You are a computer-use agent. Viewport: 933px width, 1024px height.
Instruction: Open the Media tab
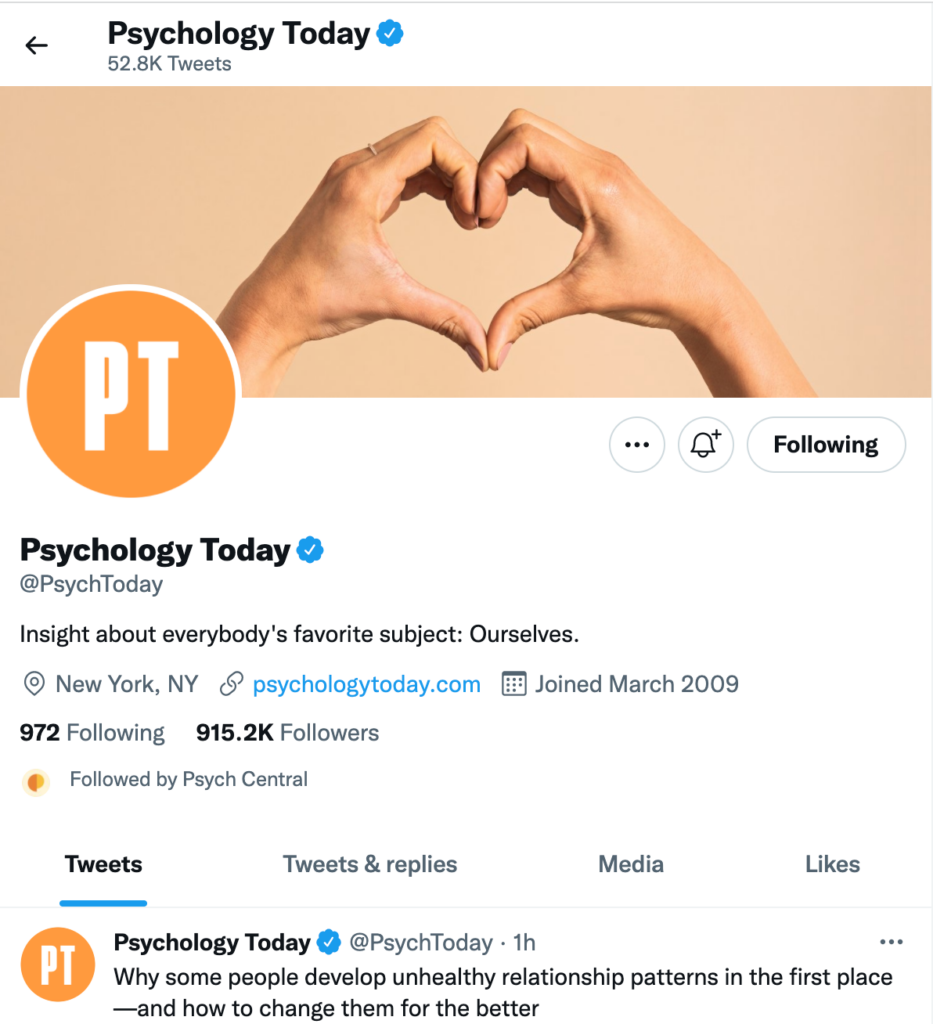tap(630, 865)
